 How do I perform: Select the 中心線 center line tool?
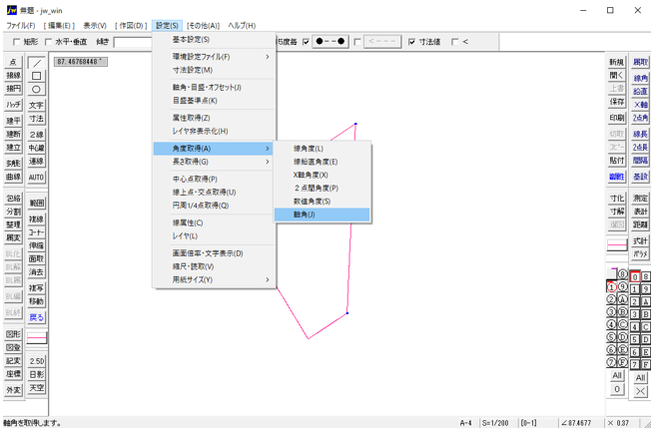pos(36,148)
